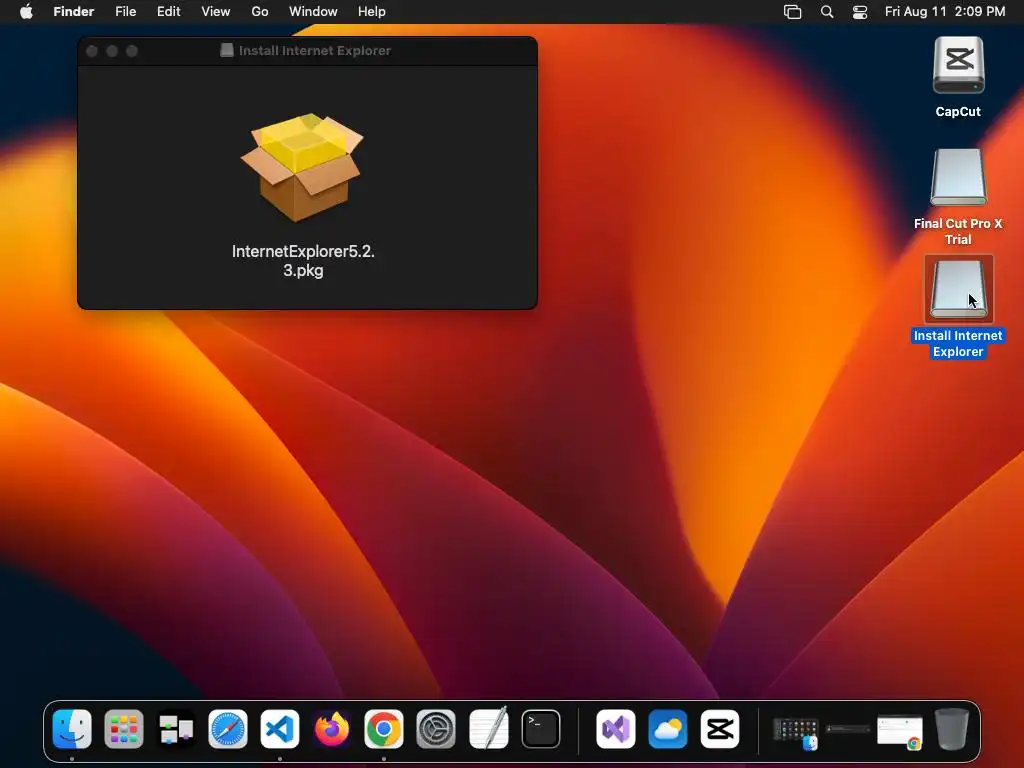Open Launchpad from the Dock
This screenshot has width=1024, height=768.
123,729
